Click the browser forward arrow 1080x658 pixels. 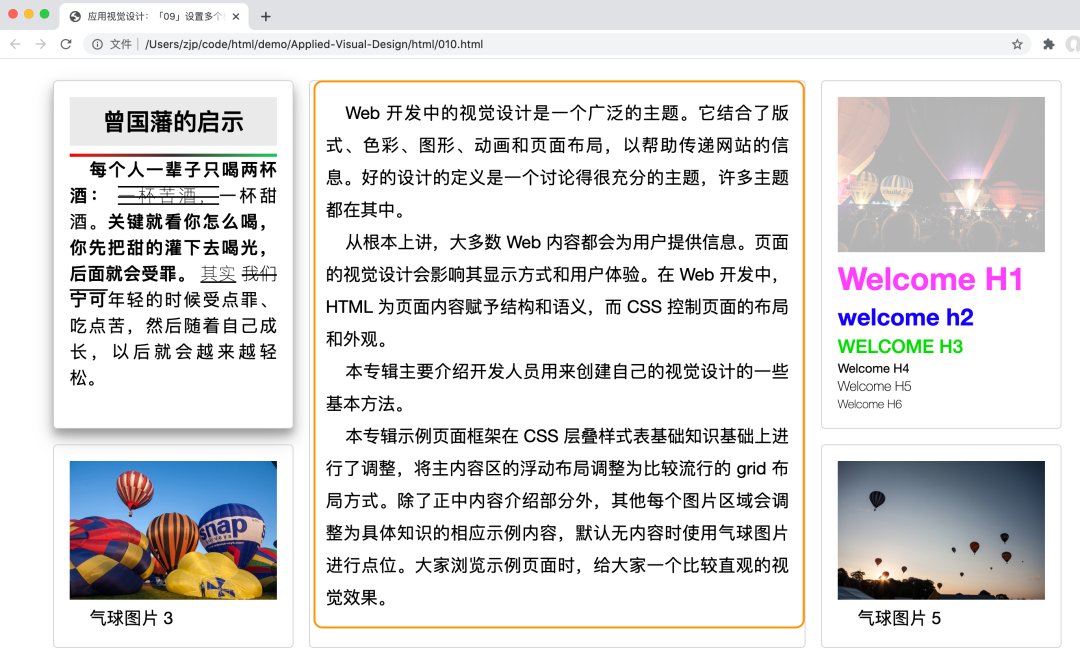point(41,44)
